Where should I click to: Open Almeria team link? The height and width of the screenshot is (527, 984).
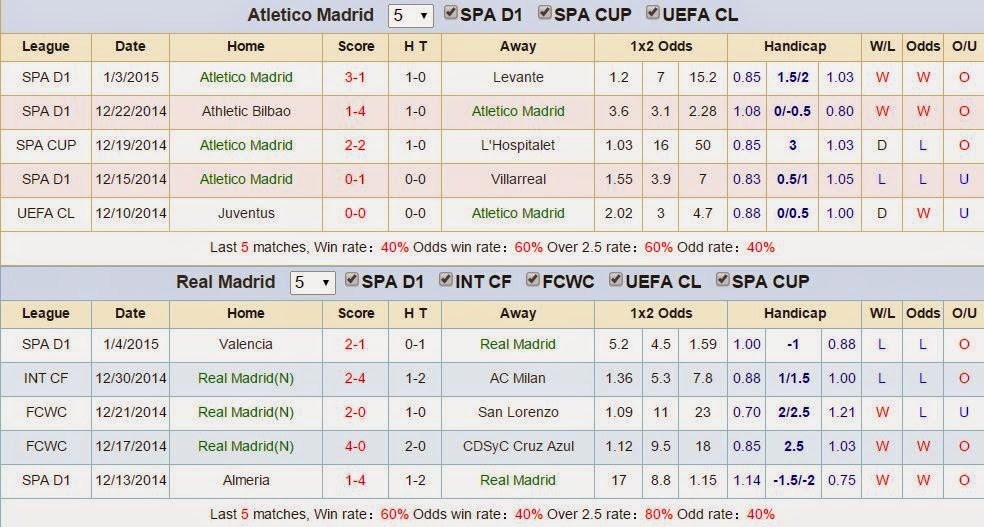(245, 480)
